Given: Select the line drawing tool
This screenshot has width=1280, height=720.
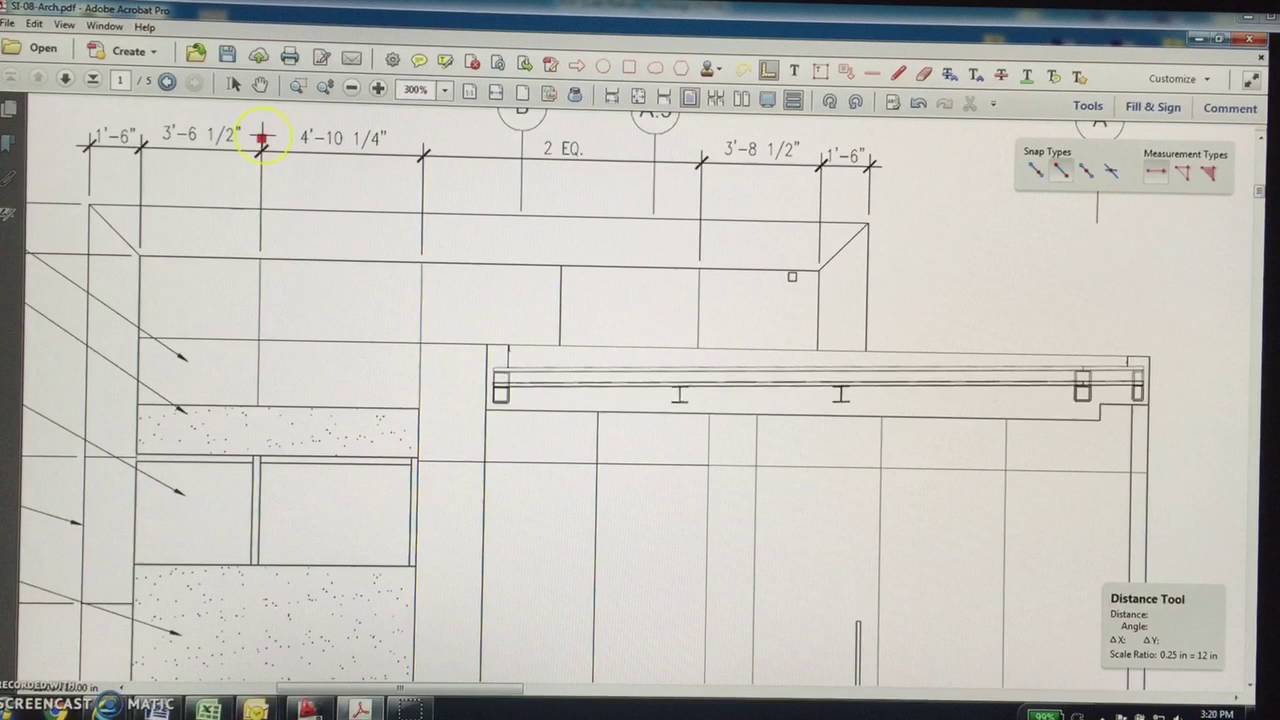Looking at the screenshot, I should pos(872,73).
